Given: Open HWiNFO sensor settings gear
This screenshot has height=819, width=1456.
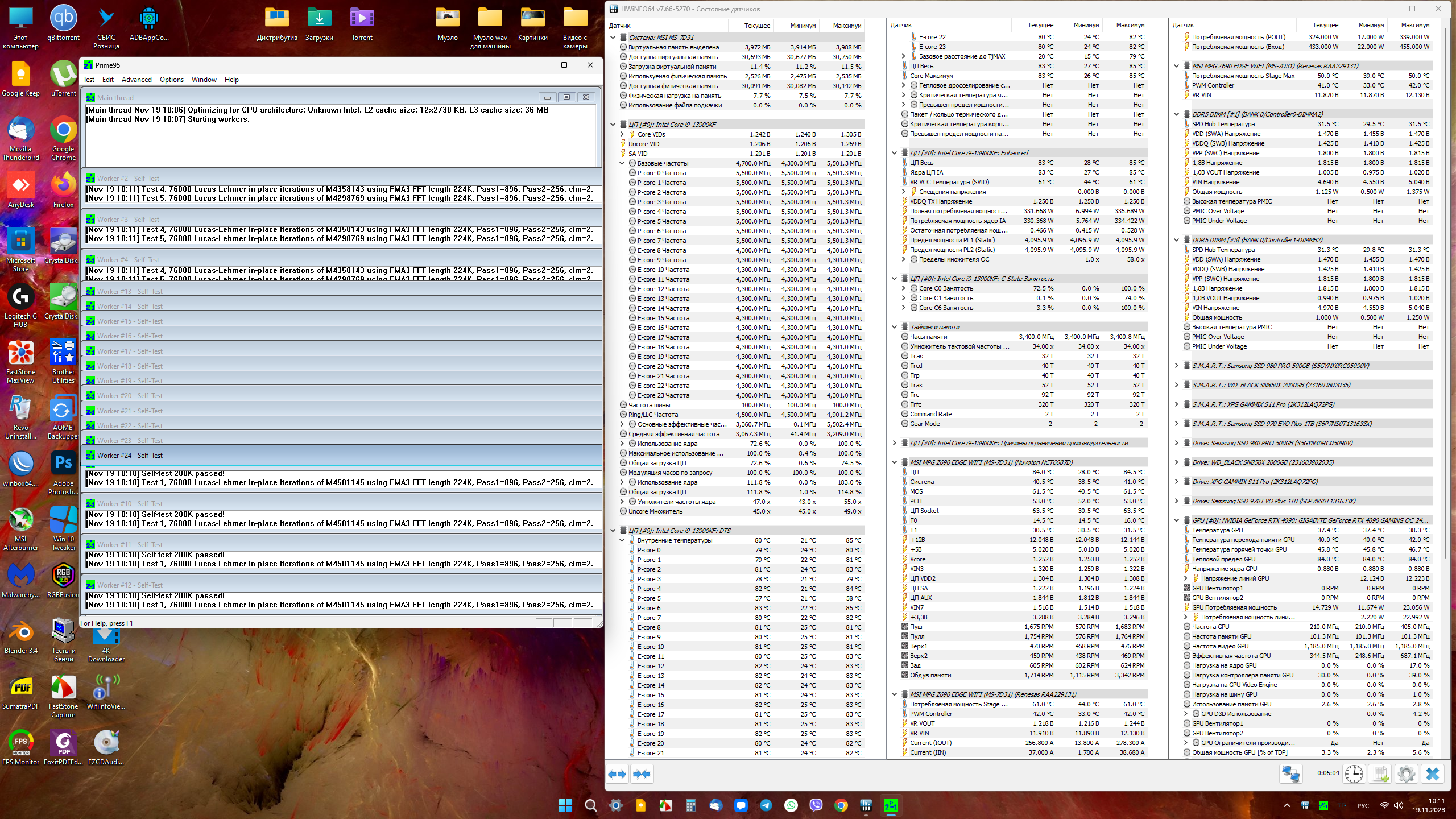Looking at the screenshot, I should (x=1406, y=774).
